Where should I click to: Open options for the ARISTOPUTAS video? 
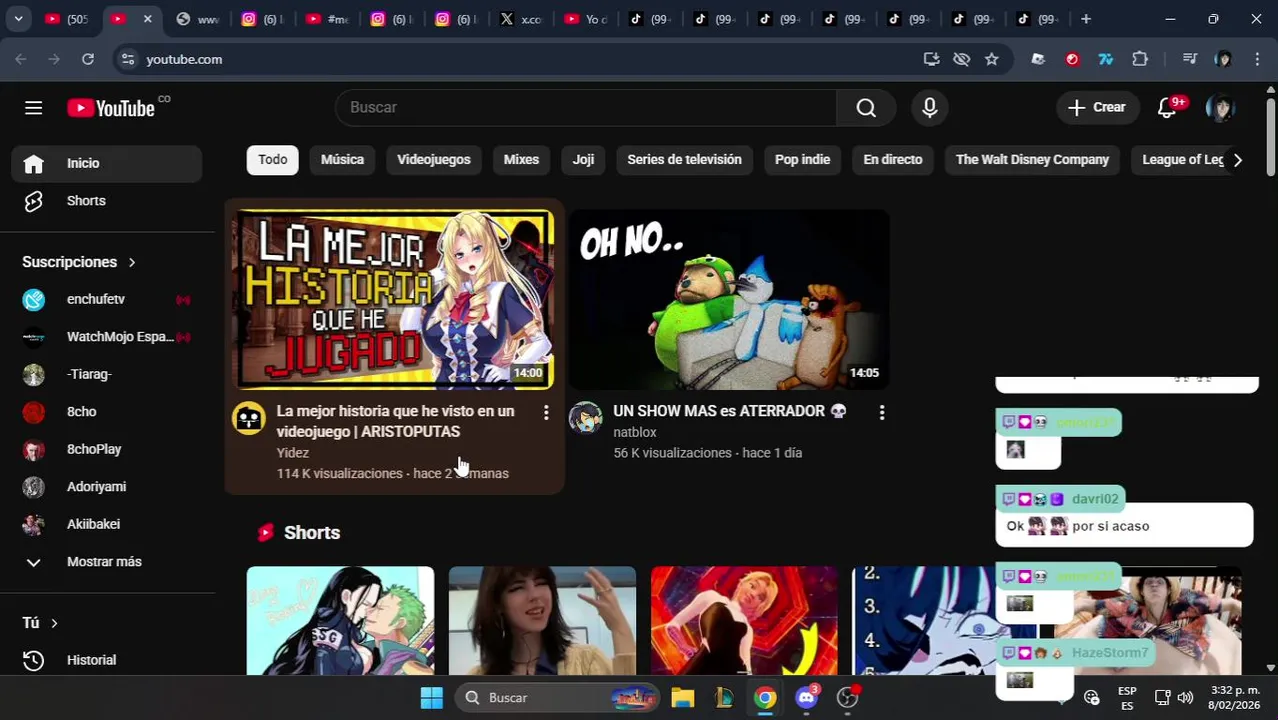[546, 412]
